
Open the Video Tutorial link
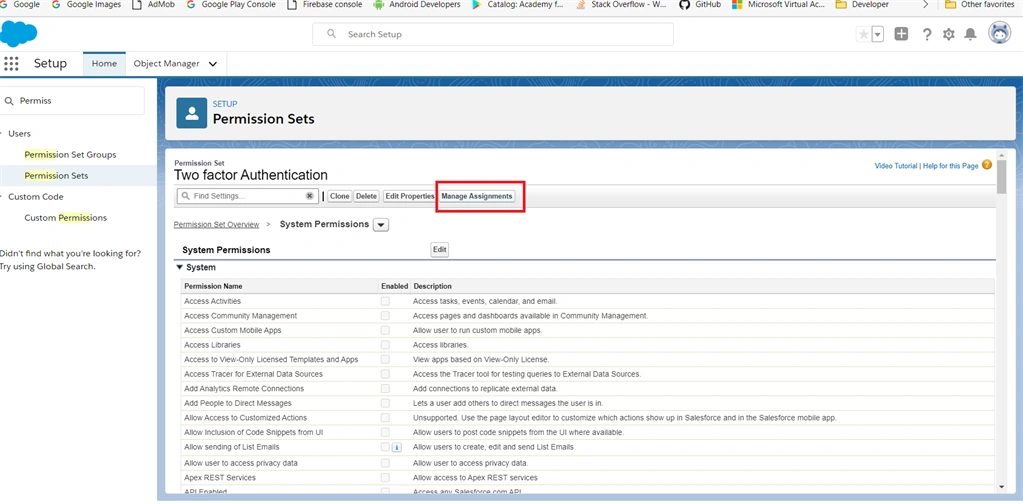896,166
